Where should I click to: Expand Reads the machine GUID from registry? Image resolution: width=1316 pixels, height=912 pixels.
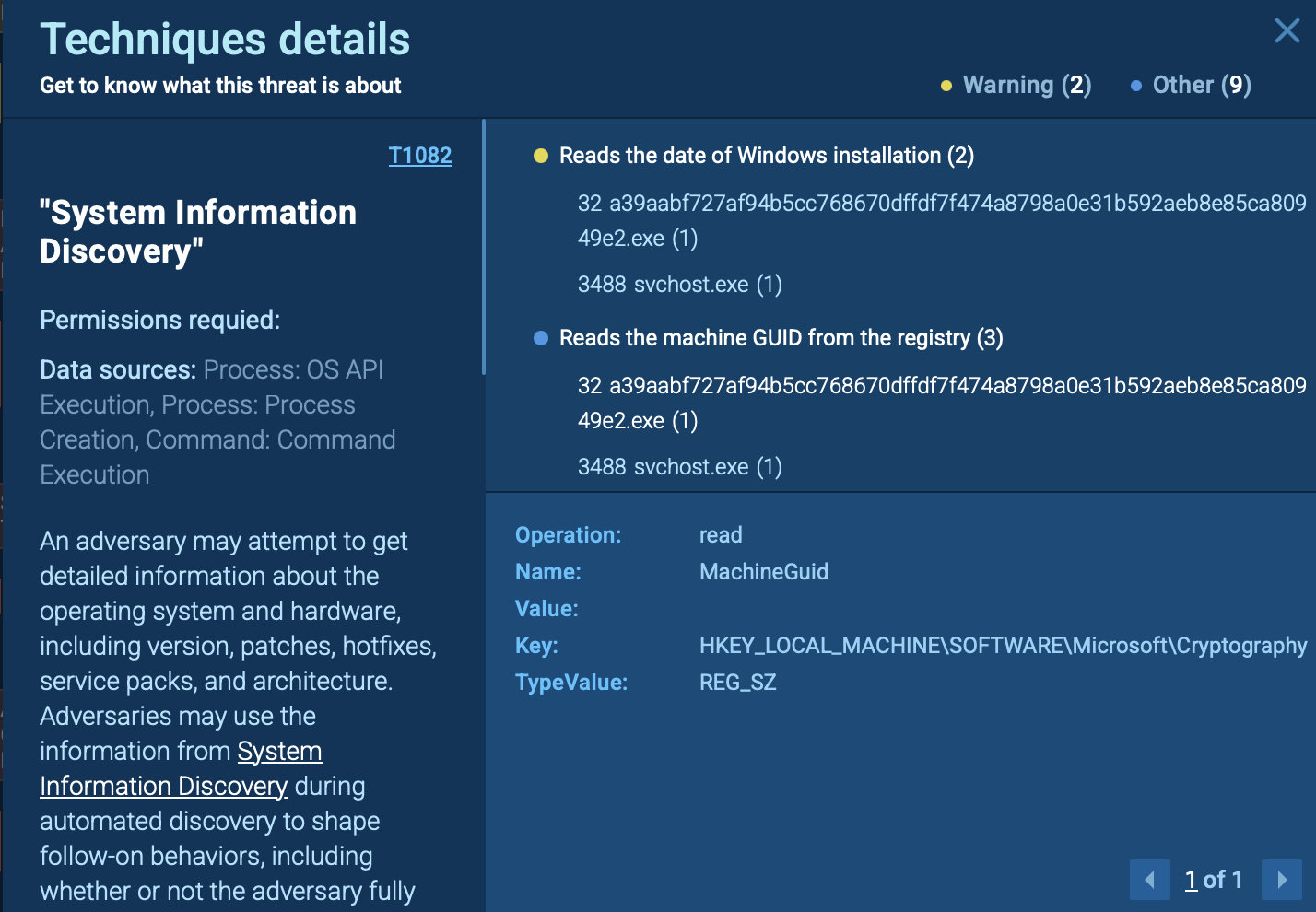(781, 338)
